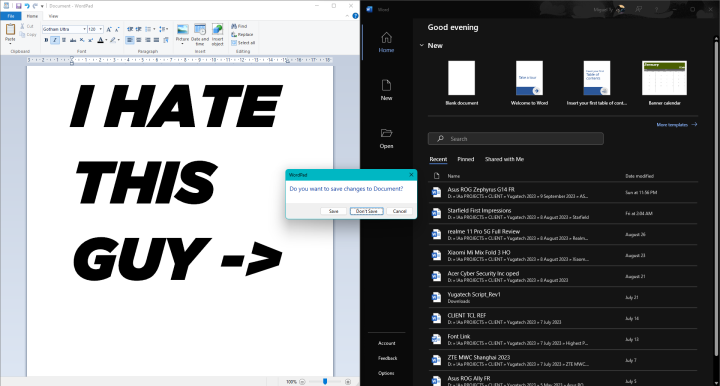Toggle Underline formatting in WordPad

tap(64, 40)
